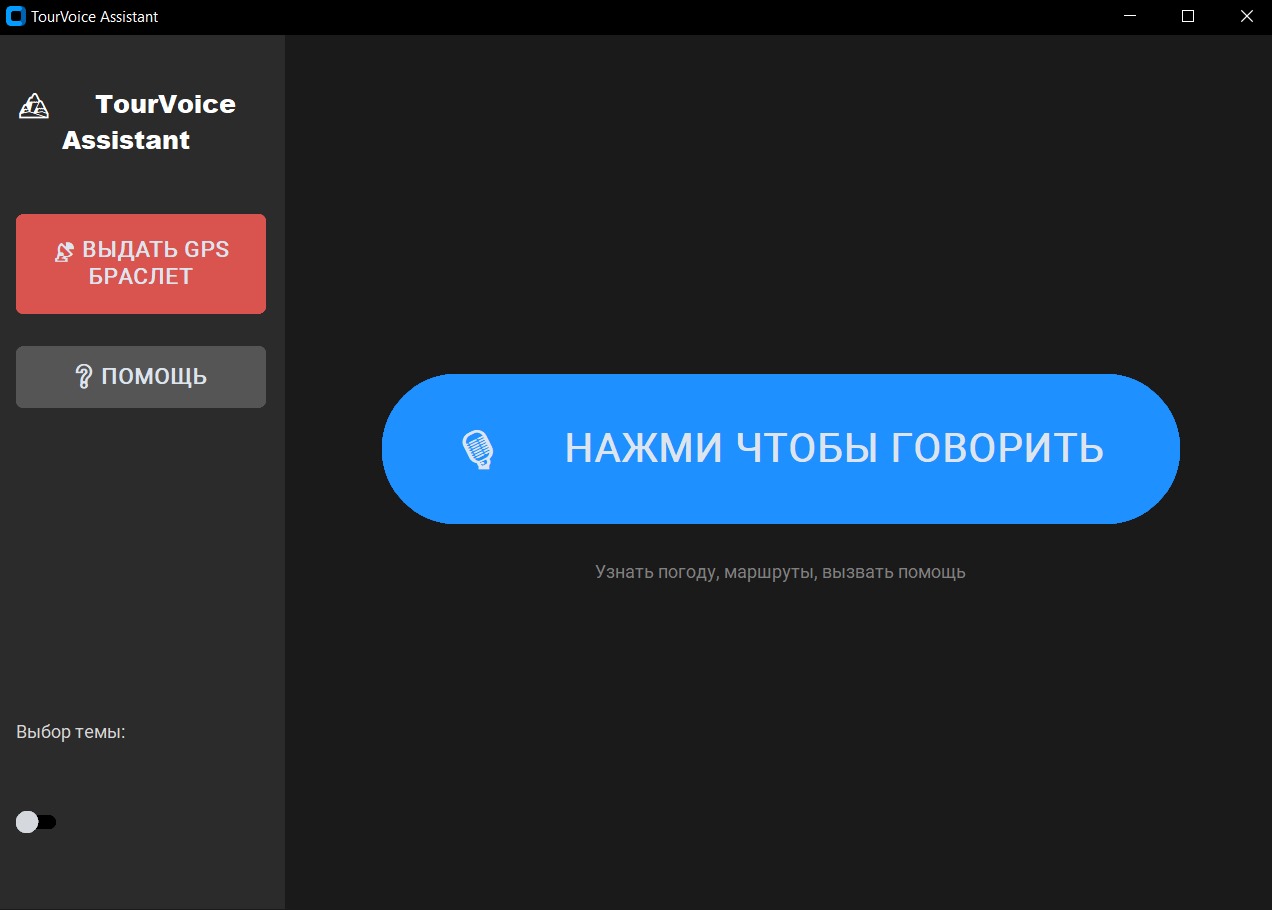Click the TourVoice app icon in the title bar

tap(15, 16)
